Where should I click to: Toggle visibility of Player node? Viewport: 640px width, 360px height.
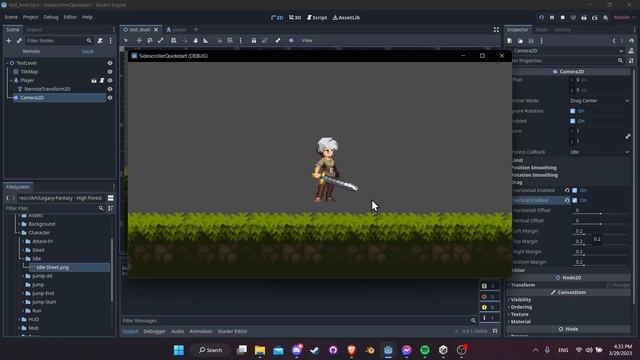pyautogui.click(x=110, y=80)
